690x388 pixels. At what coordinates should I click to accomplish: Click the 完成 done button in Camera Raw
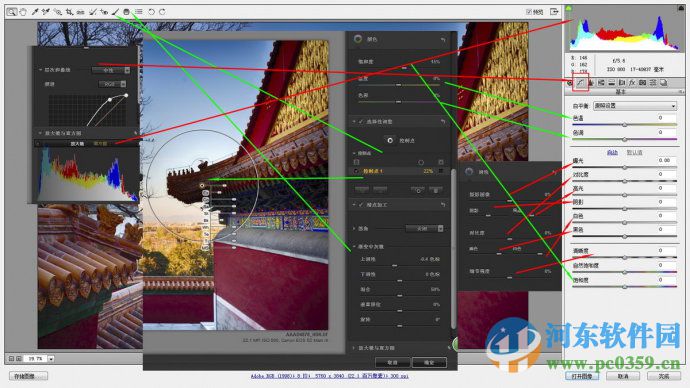(x=664, y=376)
